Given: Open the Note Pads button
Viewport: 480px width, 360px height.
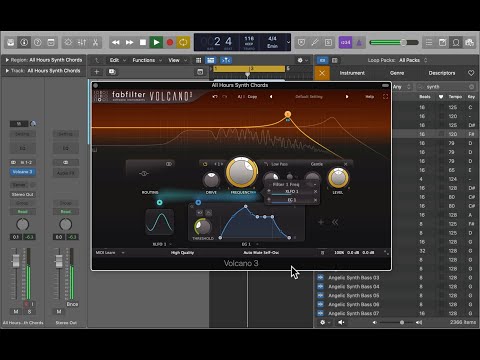Looking at the screenshot, I should [x=442, y=42].
